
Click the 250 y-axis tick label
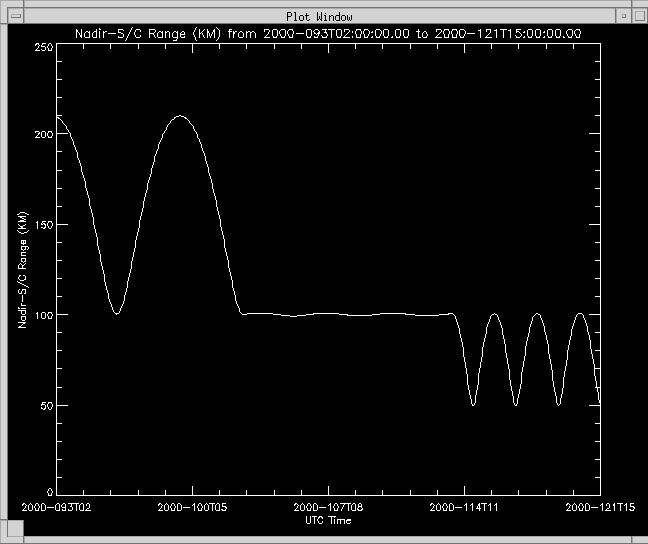click(43, 48)
